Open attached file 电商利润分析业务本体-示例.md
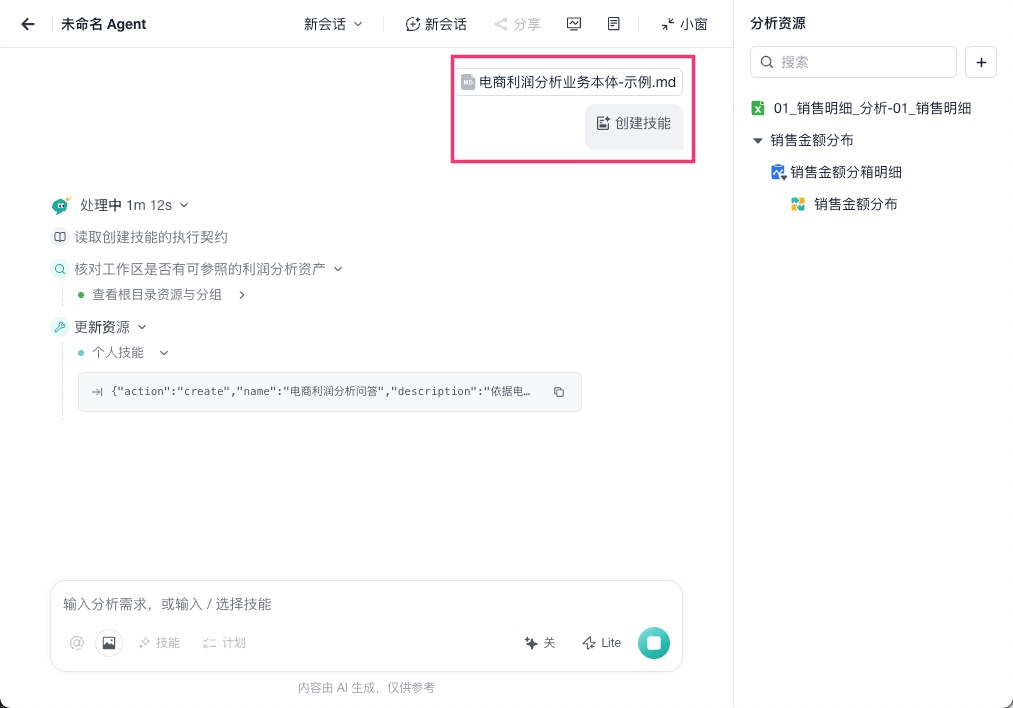 tap(569, 82)
